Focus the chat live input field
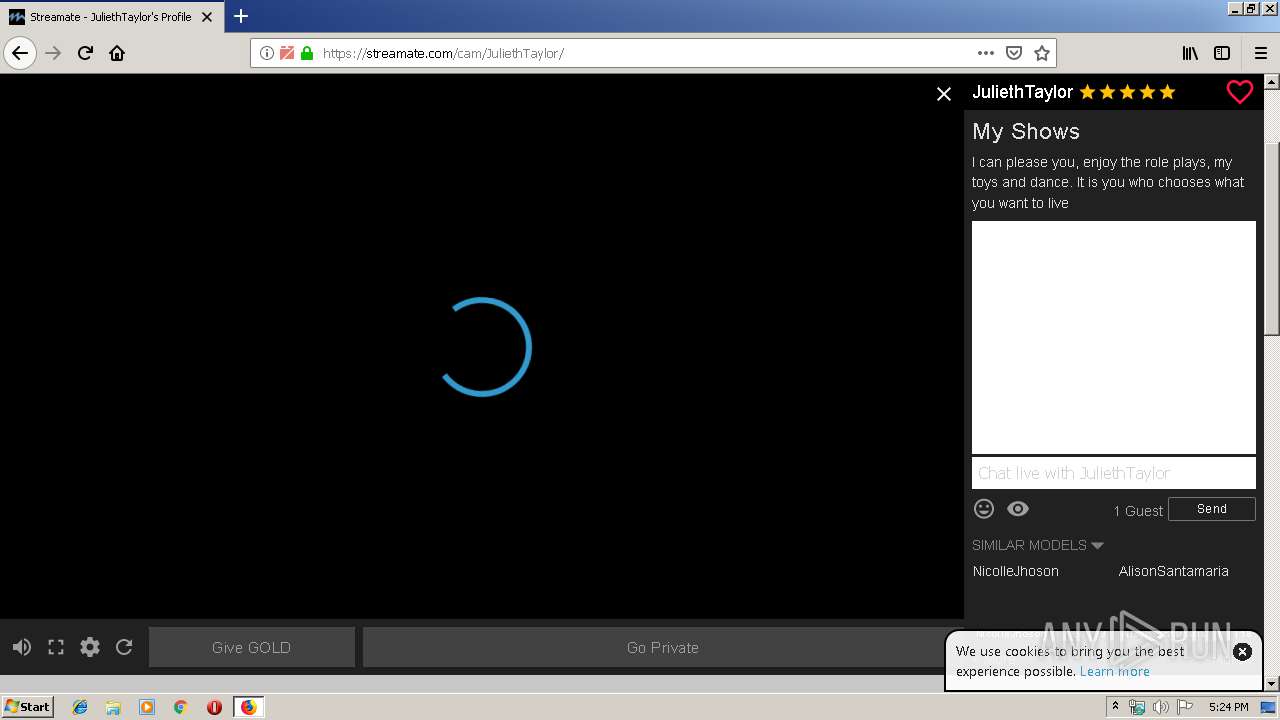Image resolution: width=1280 pixels, height=720 pixels. click(1113, 473)
